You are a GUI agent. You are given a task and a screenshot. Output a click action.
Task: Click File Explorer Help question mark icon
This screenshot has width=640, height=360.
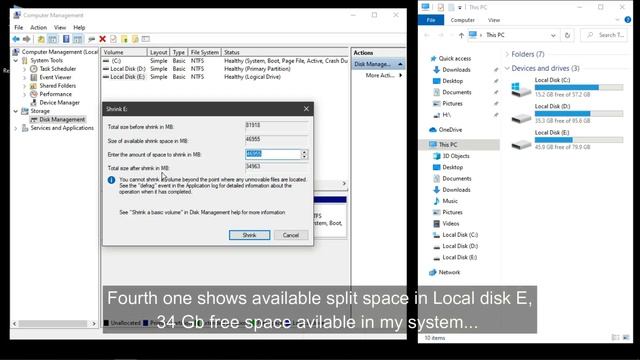coord(627,20)
